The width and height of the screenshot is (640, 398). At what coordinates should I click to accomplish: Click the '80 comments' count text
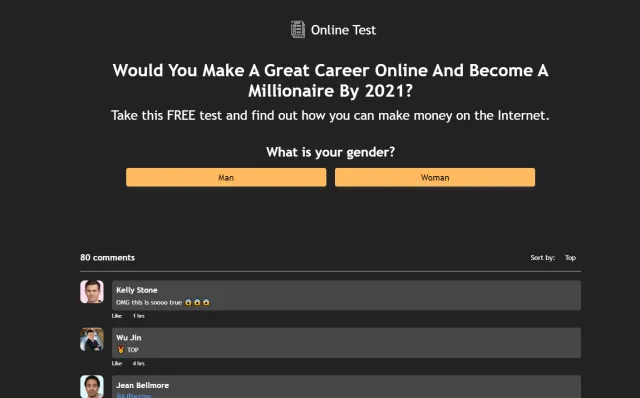tap(107, 258)
